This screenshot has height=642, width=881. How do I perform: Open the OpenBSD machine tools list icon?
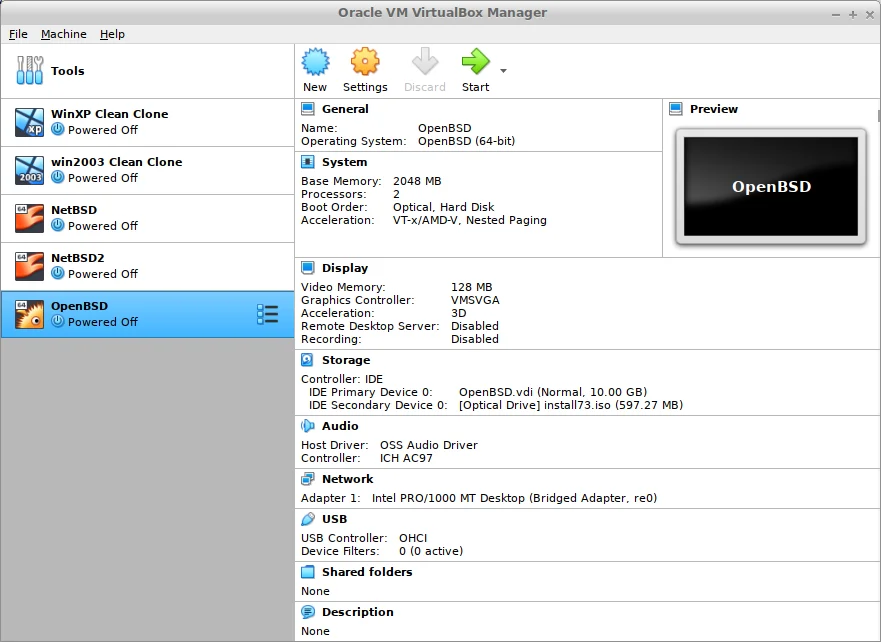267,314
